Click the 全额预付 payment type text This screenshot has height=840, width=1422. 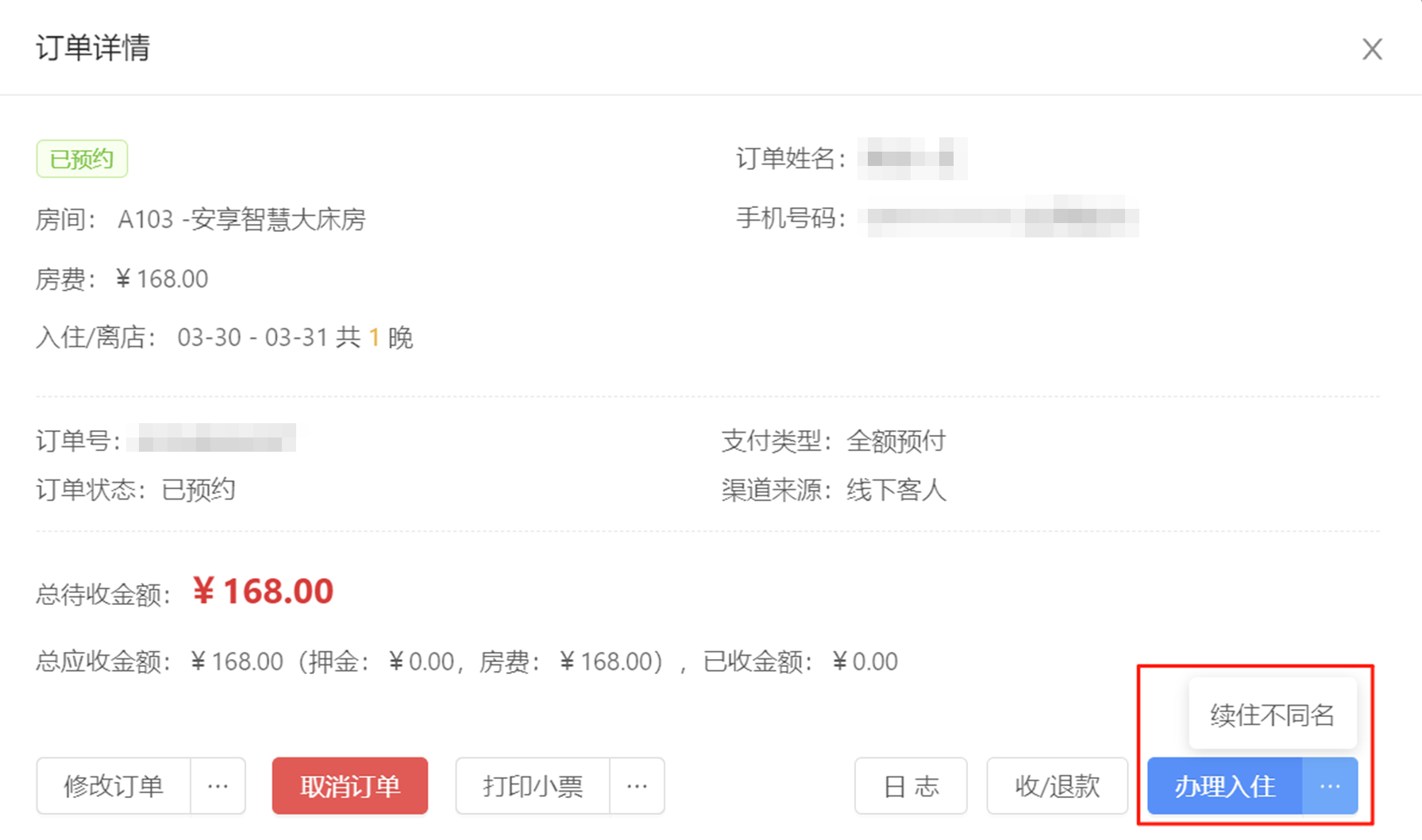point(896,441)
